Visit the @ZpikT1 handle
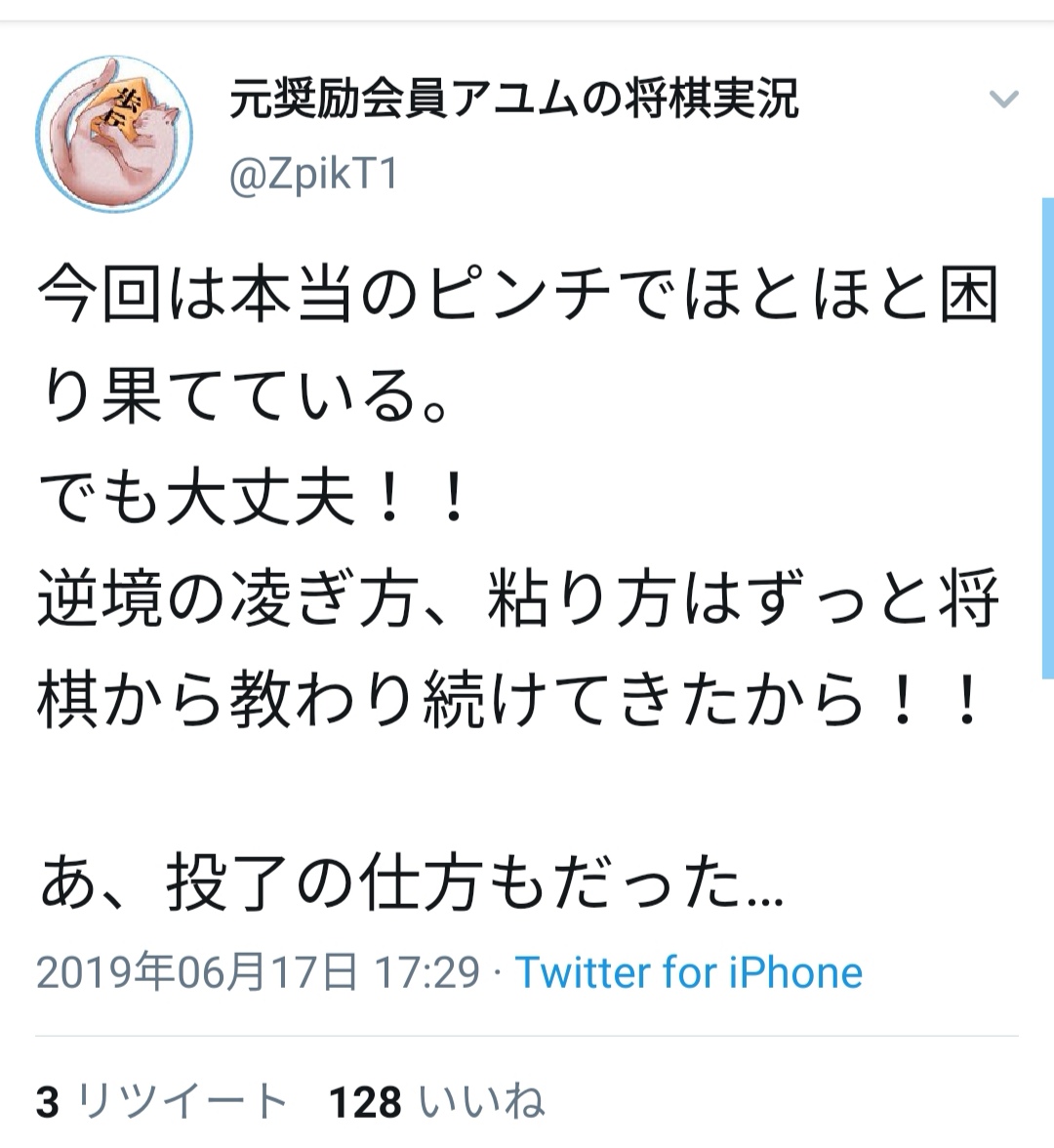1054x1148 pixels. coord(313,176)
